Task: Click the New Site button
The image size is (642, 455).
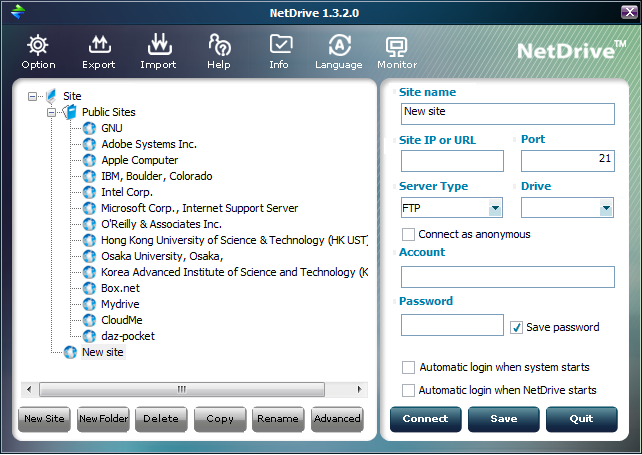Action: (44, 419)
